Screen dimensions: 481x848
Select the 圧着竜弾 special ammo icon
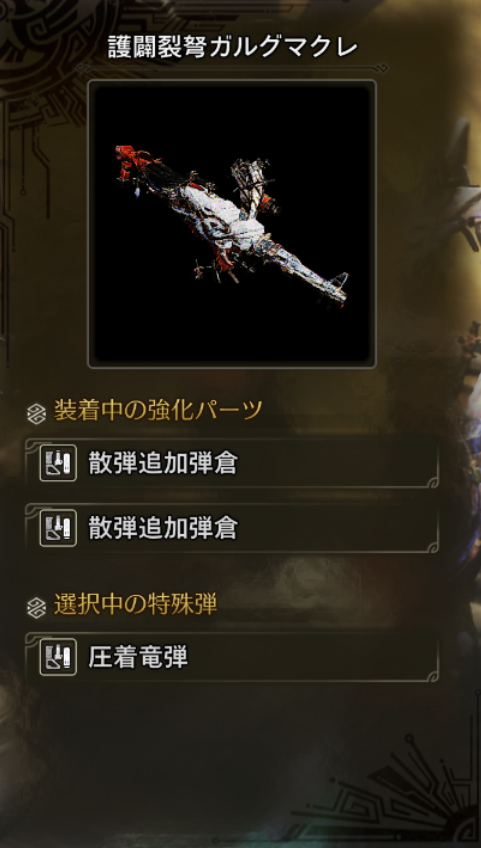tap(58, 657)
